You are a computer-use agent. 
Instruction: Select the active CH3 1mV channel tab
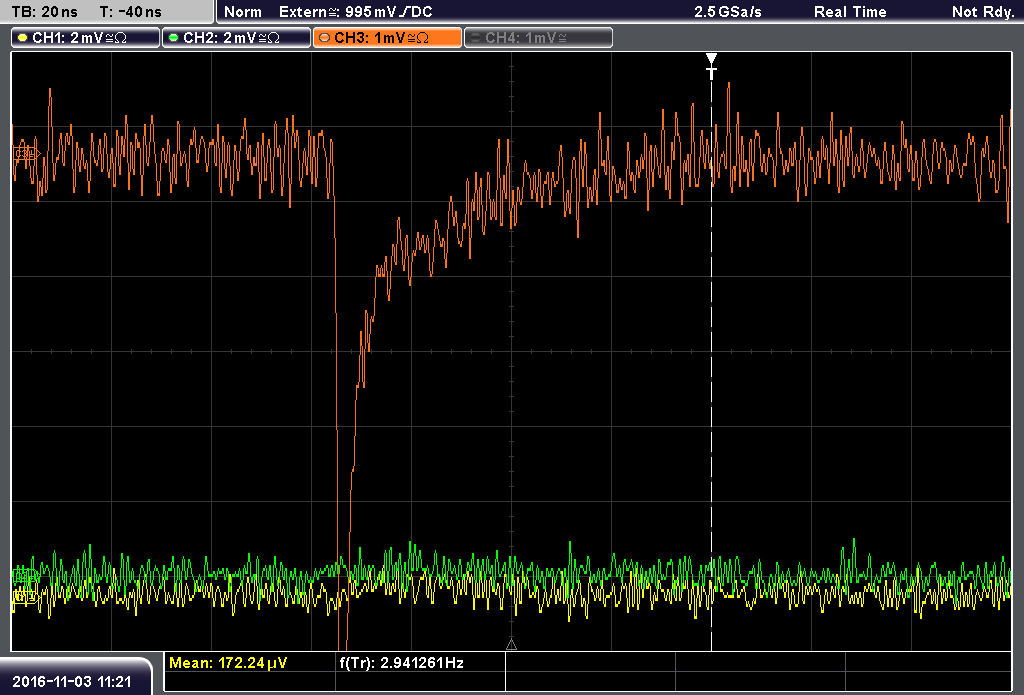coord(387,38)
